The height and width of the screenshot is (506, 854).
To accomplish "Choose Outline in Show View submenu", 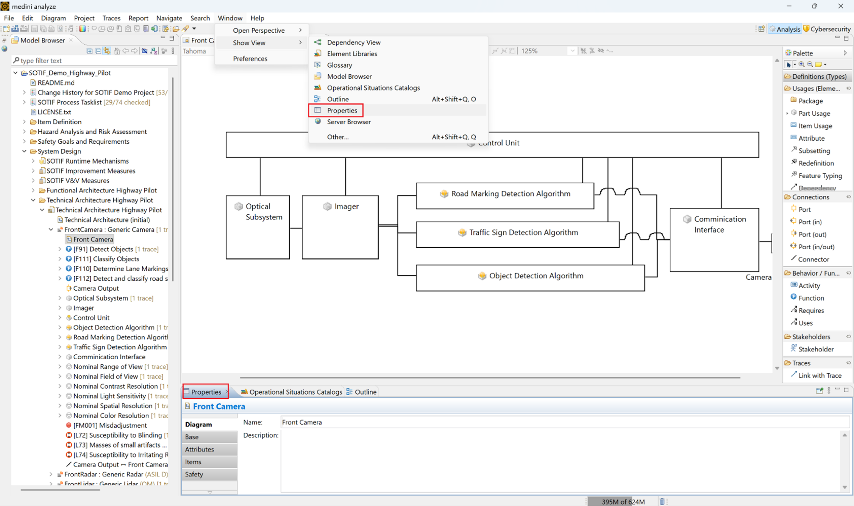I will click(397, 99).
